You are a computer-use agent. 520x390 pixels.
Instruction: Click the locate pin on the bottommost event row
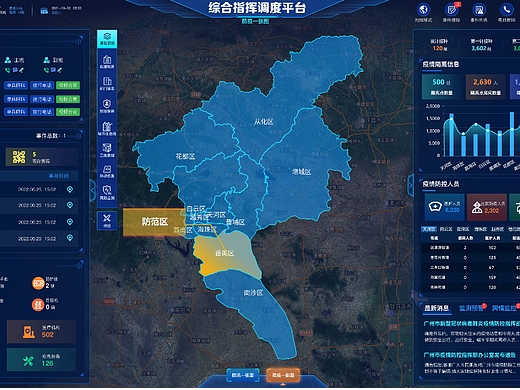coord(70,238)
